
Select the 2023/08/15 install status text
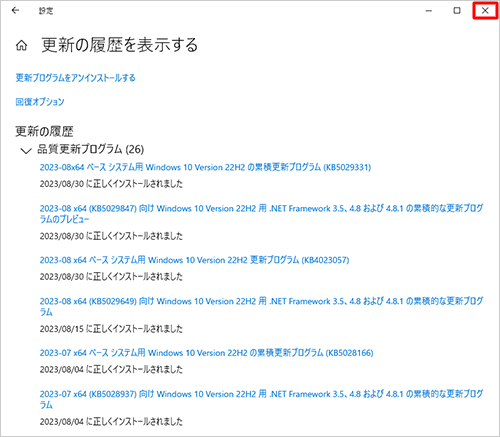click(111, 329)
